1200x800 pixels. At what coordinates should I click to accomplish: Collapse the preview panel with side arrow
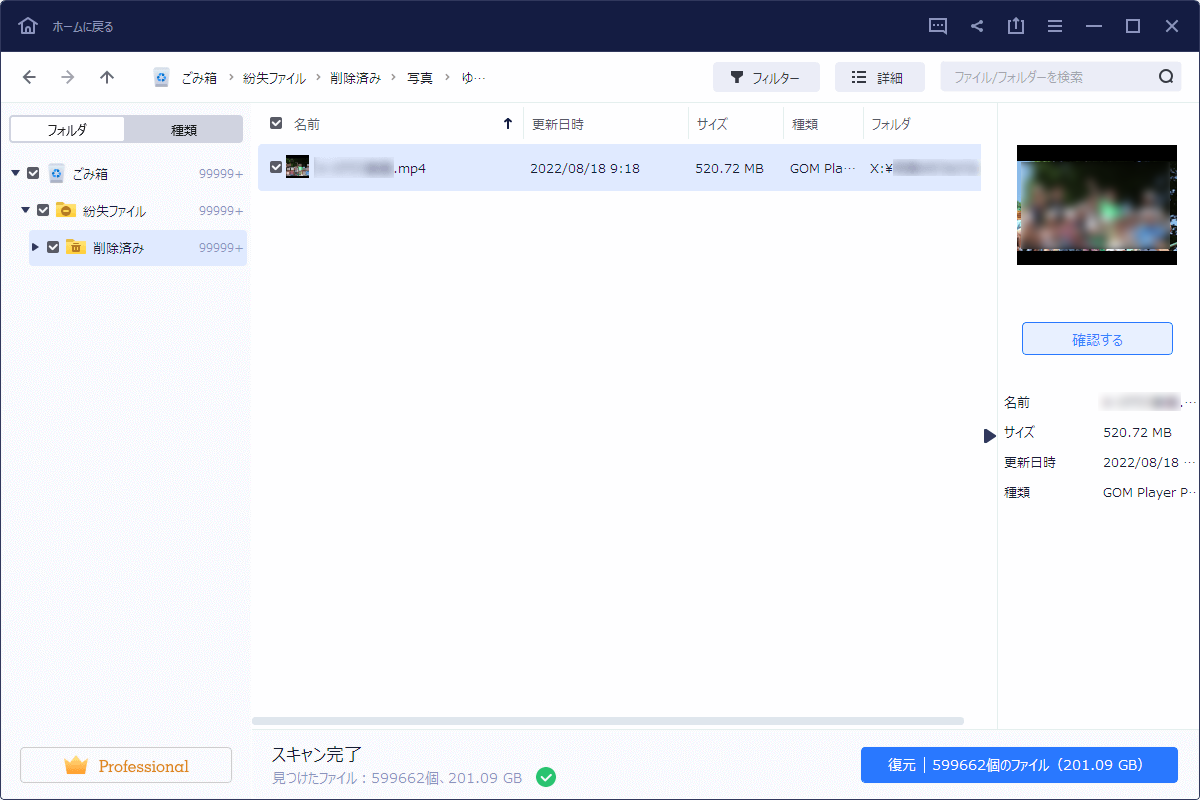tap(989, 435)
